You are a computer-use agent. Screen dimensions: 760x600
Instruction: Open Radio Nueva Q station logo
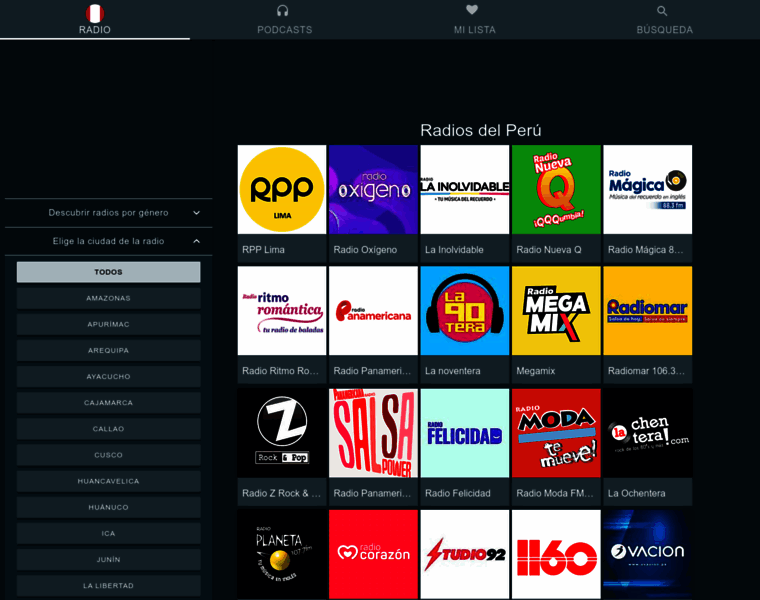pyautogui.click(x=556, y=189)
